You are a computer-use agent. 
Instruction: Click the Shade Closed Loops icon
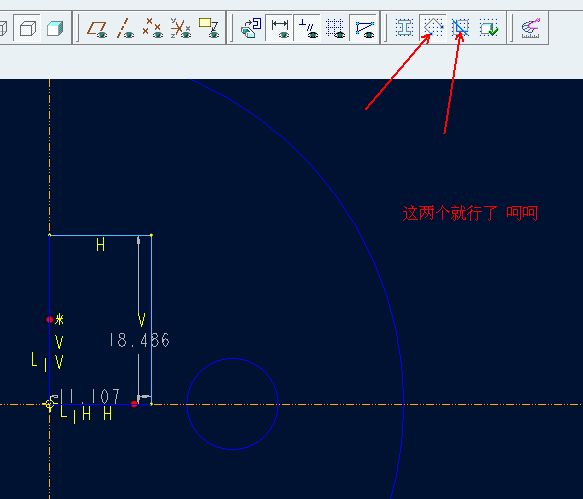[x=405, y=28]
